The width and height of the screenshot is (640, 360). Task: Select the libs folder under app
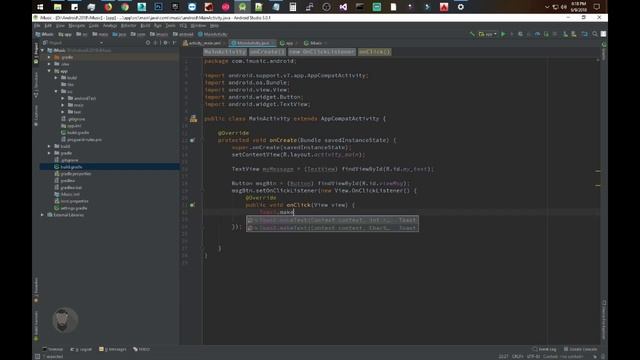click(x=68, y=84)
